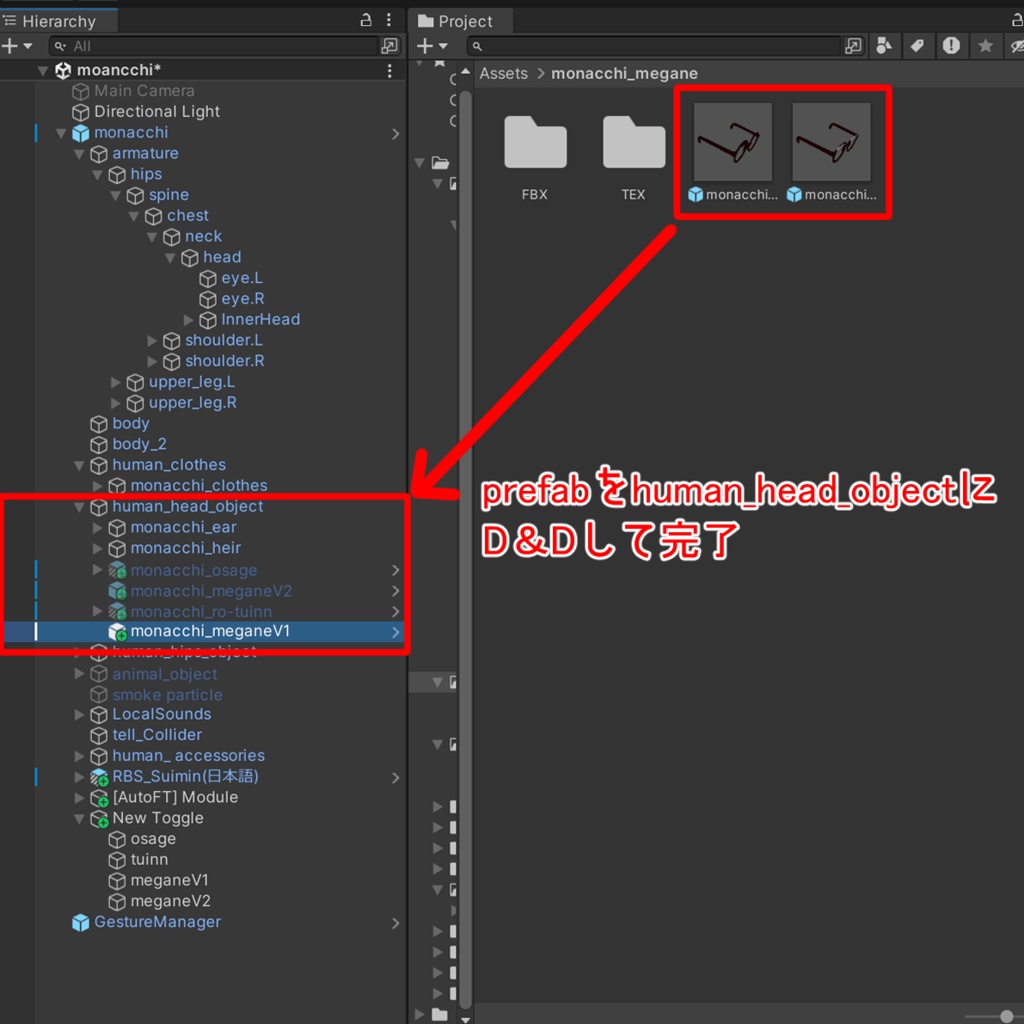Viewport: 1024px width, 1024px height.
Task: Open prefab arrow for monacchi_meganeV1
Action: 395,632
